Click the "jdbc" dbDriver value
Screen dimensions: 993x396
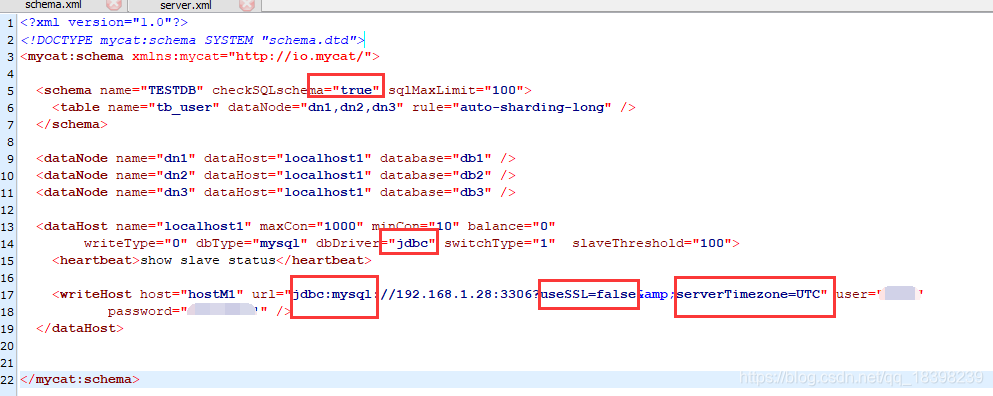coord(412,243)
